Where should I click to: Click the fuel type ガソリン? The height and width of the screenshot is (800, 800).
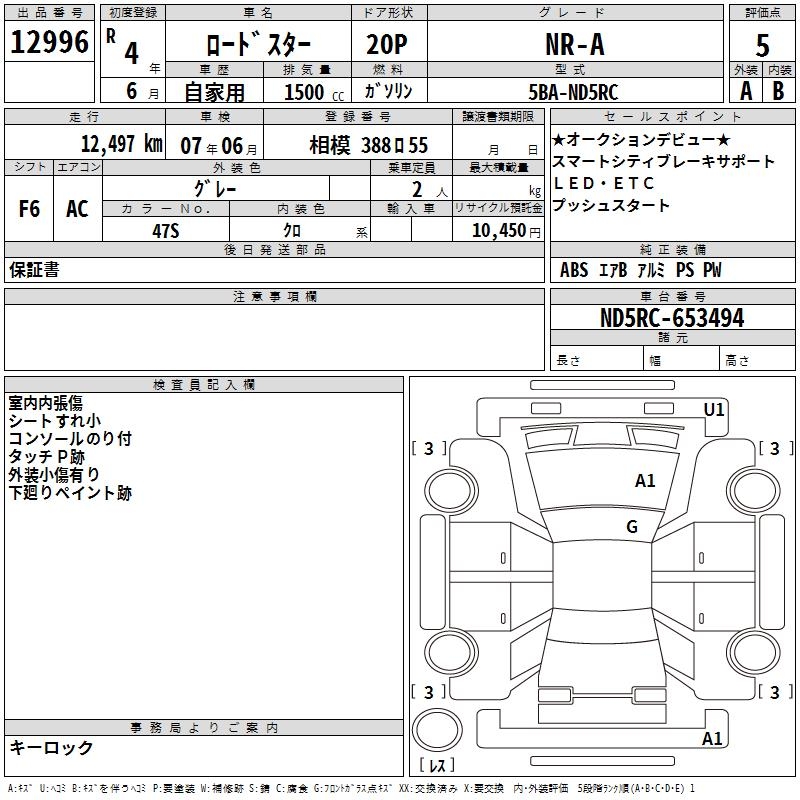click(388, 91)
